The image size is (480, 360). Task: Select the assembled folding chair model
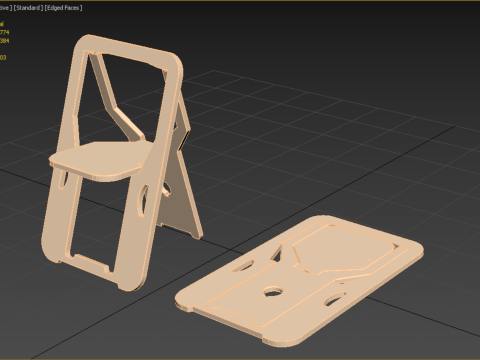tap(122, 162)
